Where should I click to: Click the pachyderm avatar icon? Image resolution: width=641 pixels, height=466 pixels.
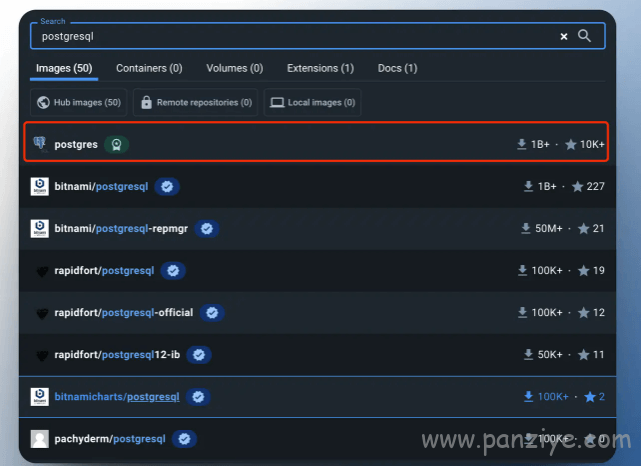(x=40, y=439)
